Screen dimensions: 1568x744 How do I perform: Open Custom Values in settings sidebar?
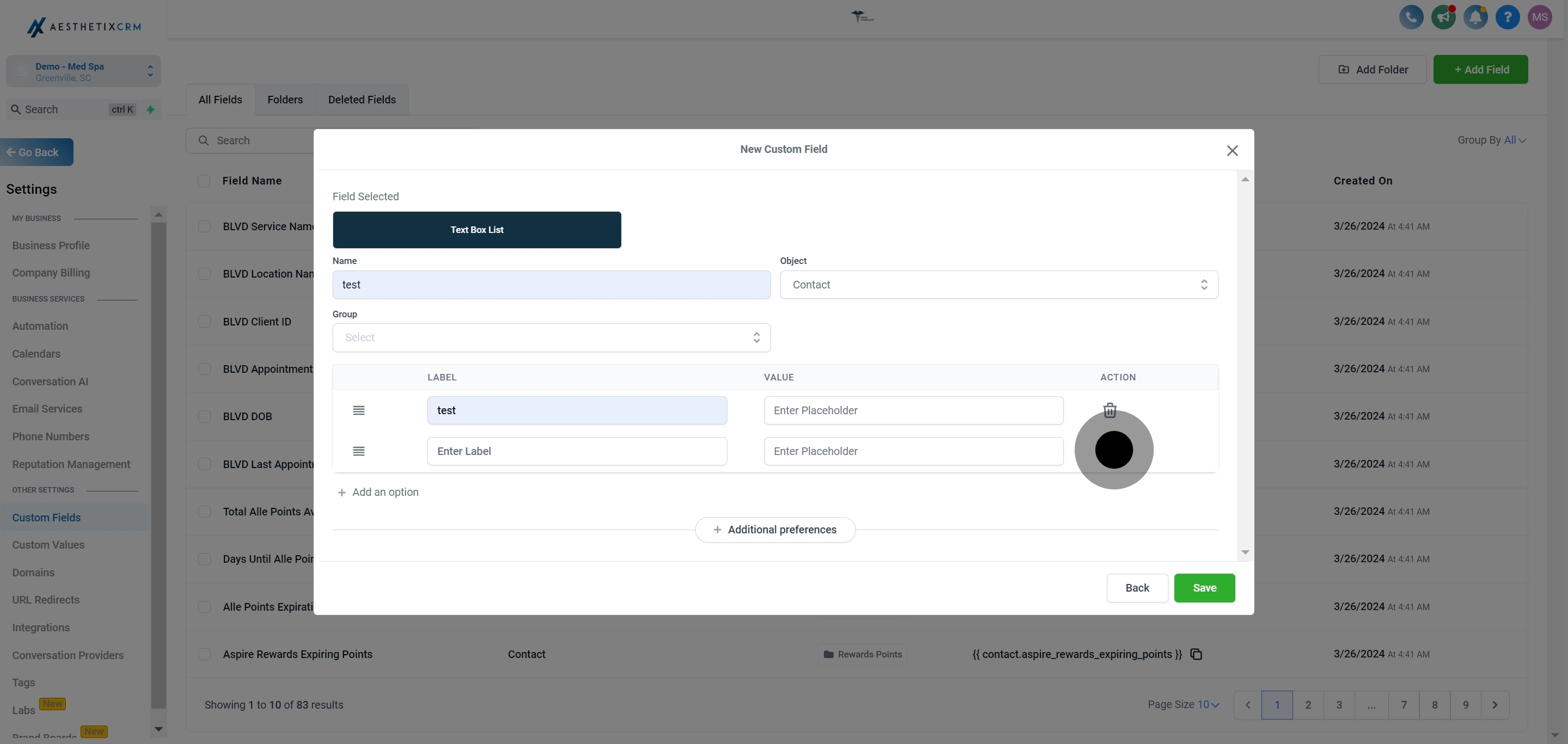click(48, 545)
